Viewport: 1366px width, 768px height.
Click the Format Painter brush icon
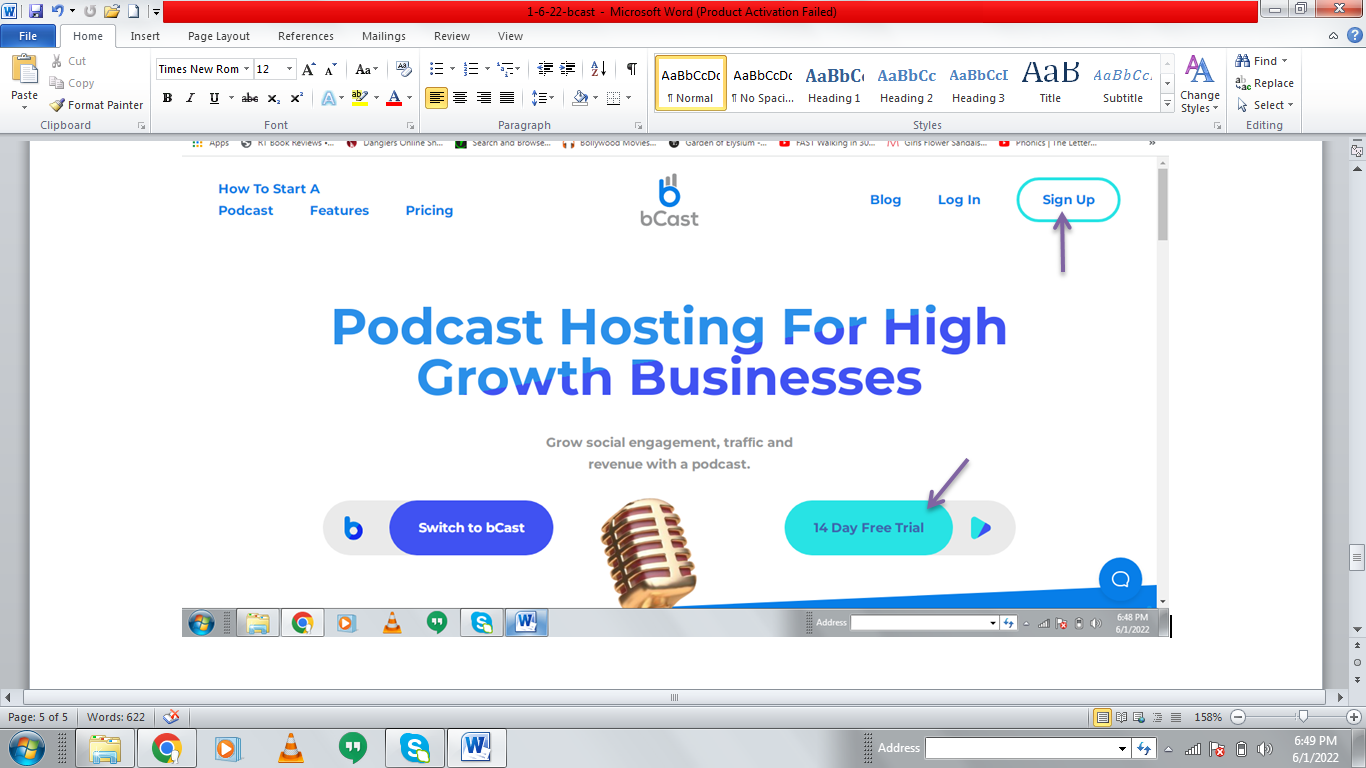tap(57, 105)
